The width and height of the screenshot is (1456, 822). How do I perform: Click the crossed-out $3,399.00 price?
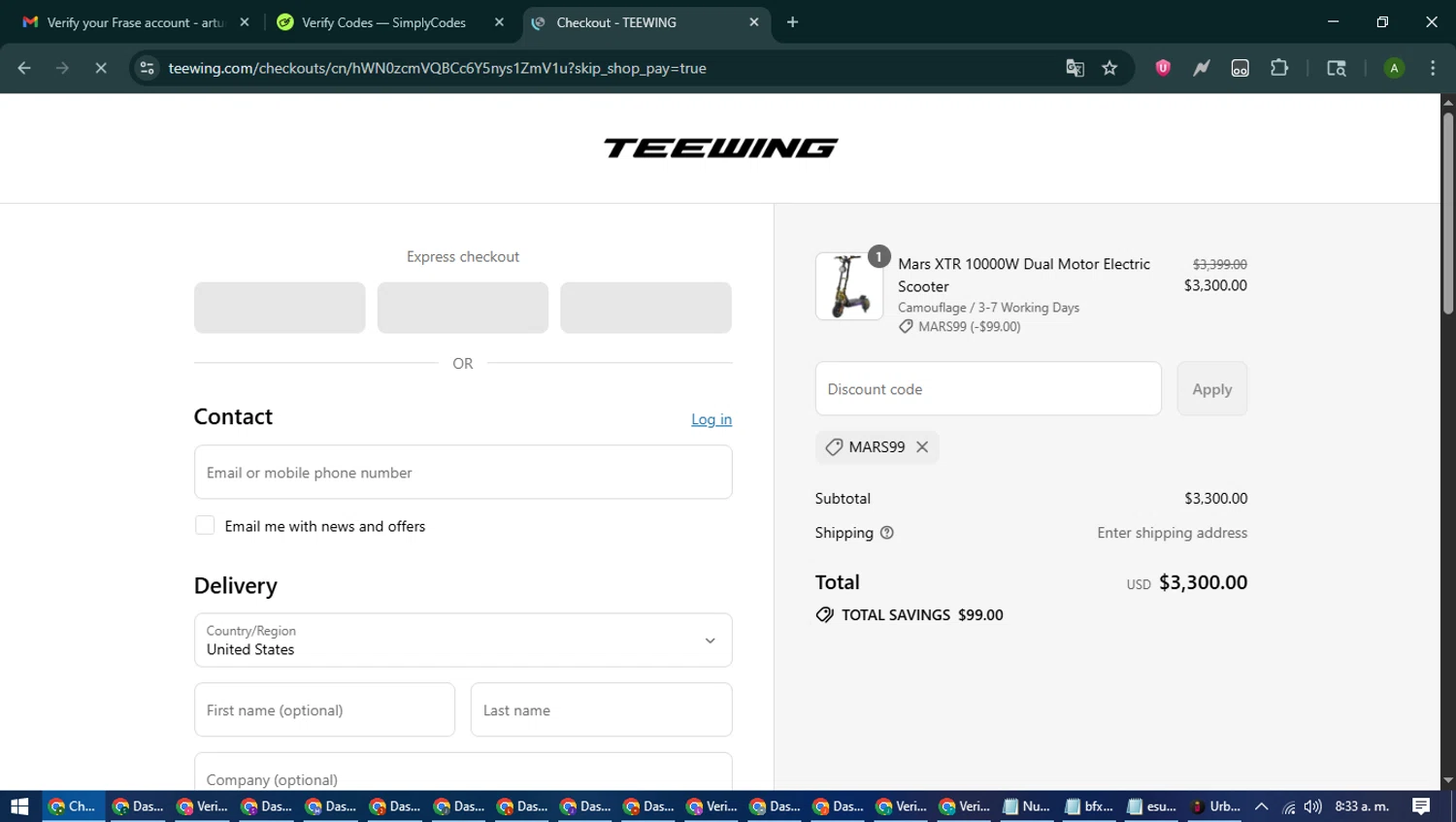click(x=1220, y=264)
